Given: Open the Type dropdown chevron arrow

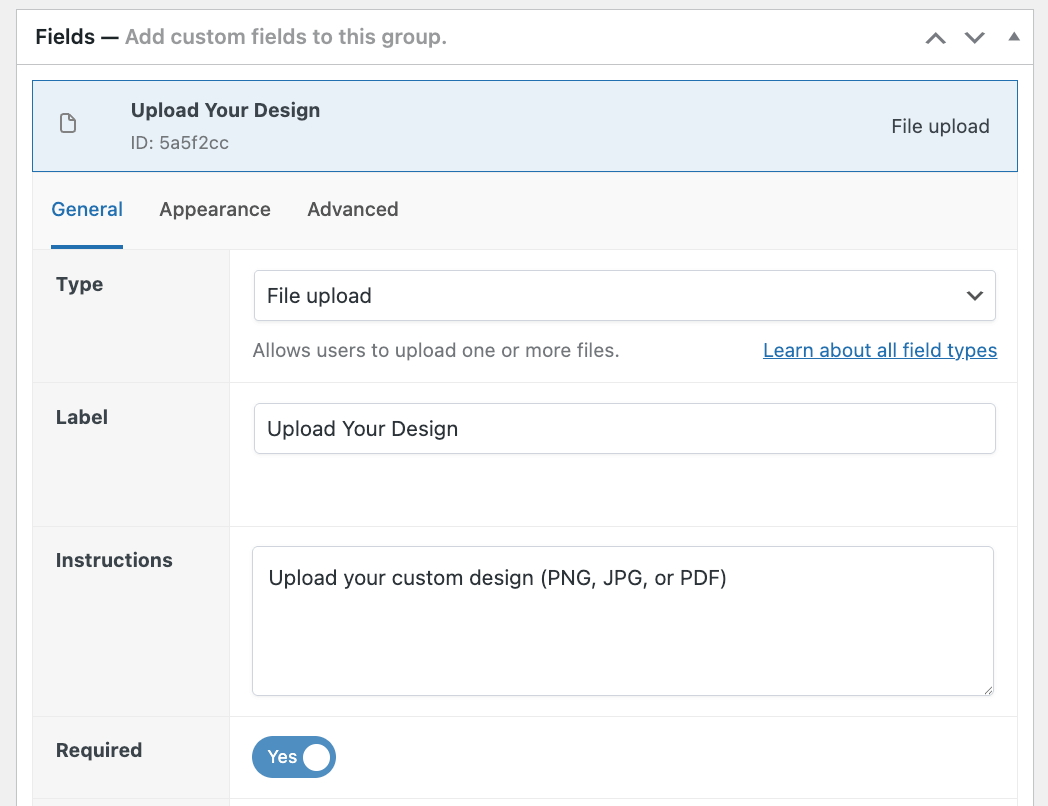Looking at the screenshot, I should pyautogui.click(x=973, y=295).
